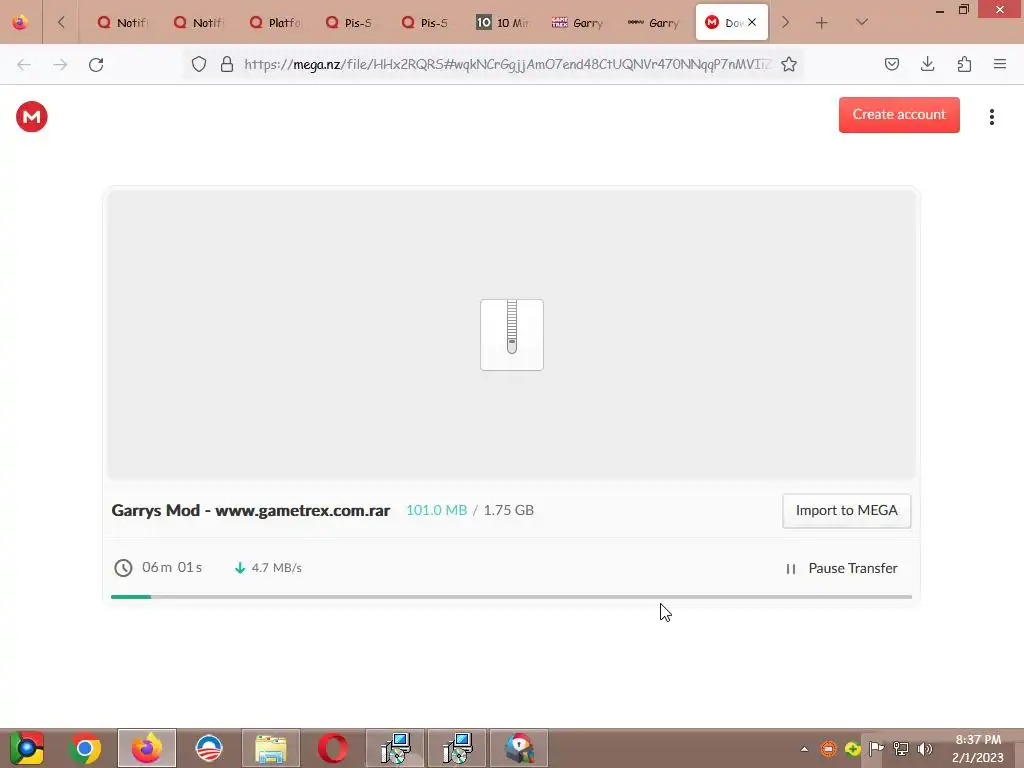The image size is (1024, 768).
Task: Switch to the second Garry tab
Action: [x=654, y=22]
